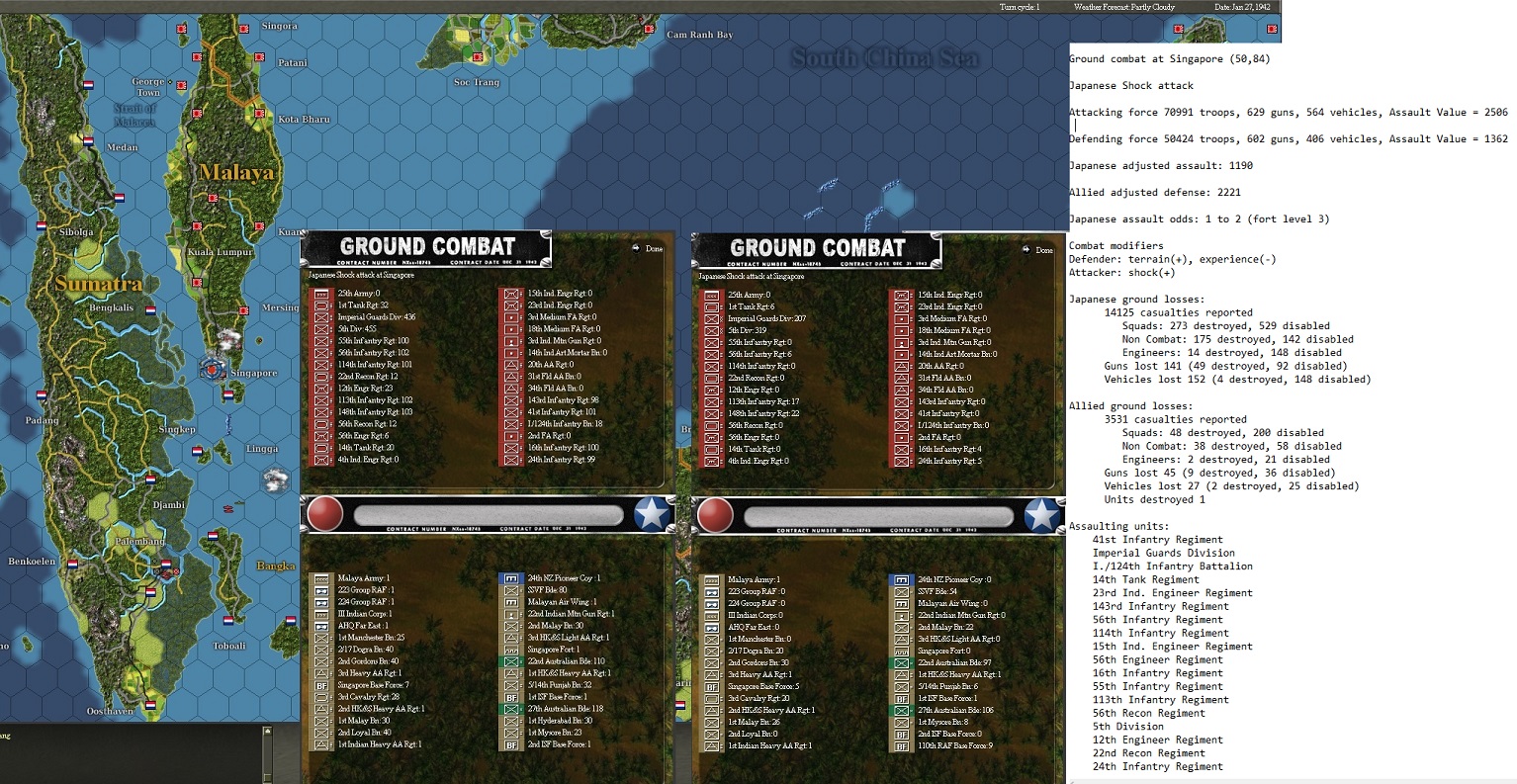
Task: Click the '2nd Gordons Bn: 40' unit entry
Action: point(368,661)
